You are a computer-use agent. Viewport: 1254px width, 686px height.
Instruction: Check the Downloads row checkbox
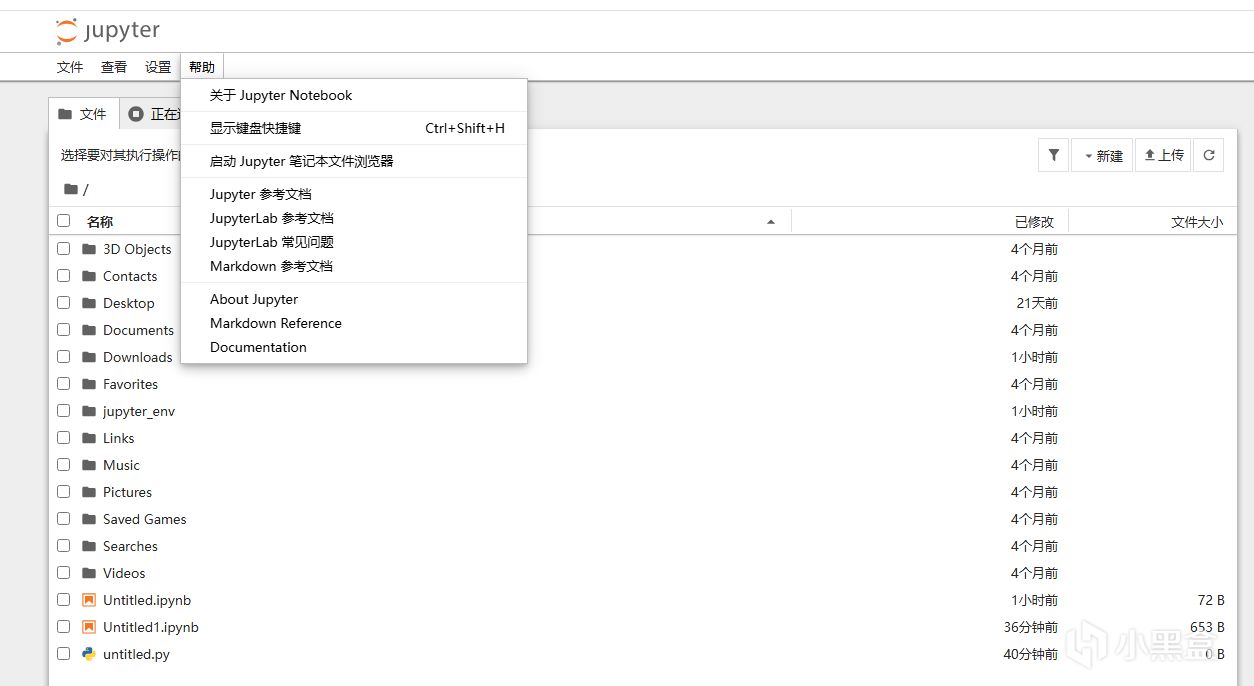[x=64, y=357]
